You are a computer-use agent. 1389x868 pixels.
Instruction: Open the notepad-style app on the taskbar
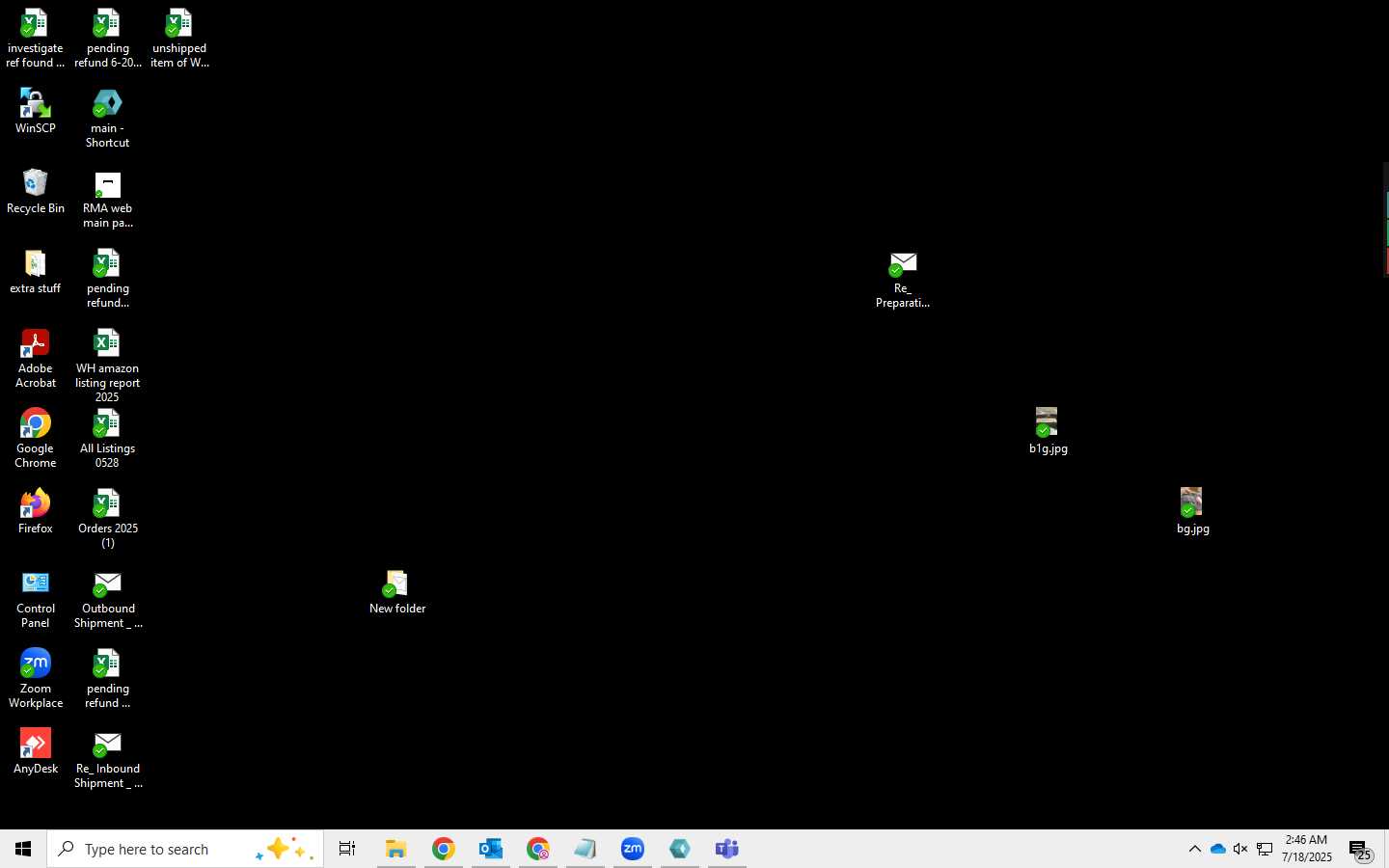coord(586,849)
